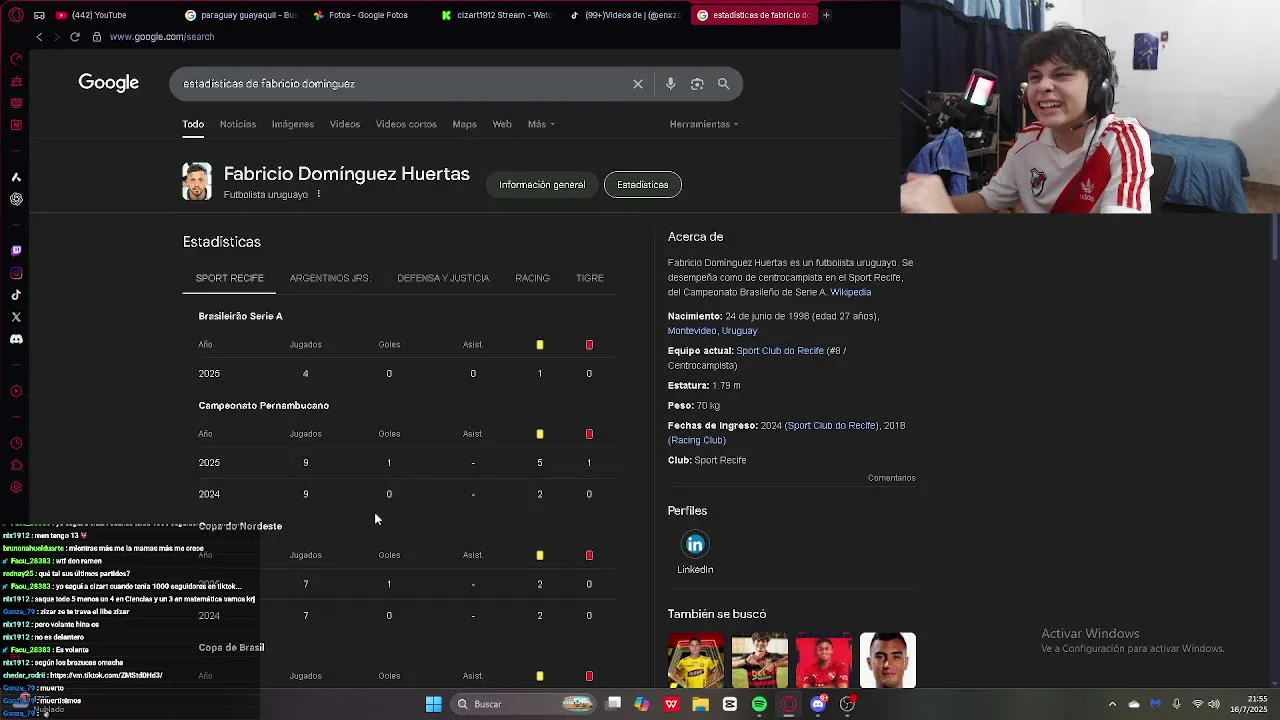
Task: Click the address bar URL
Action: [162, 37]
